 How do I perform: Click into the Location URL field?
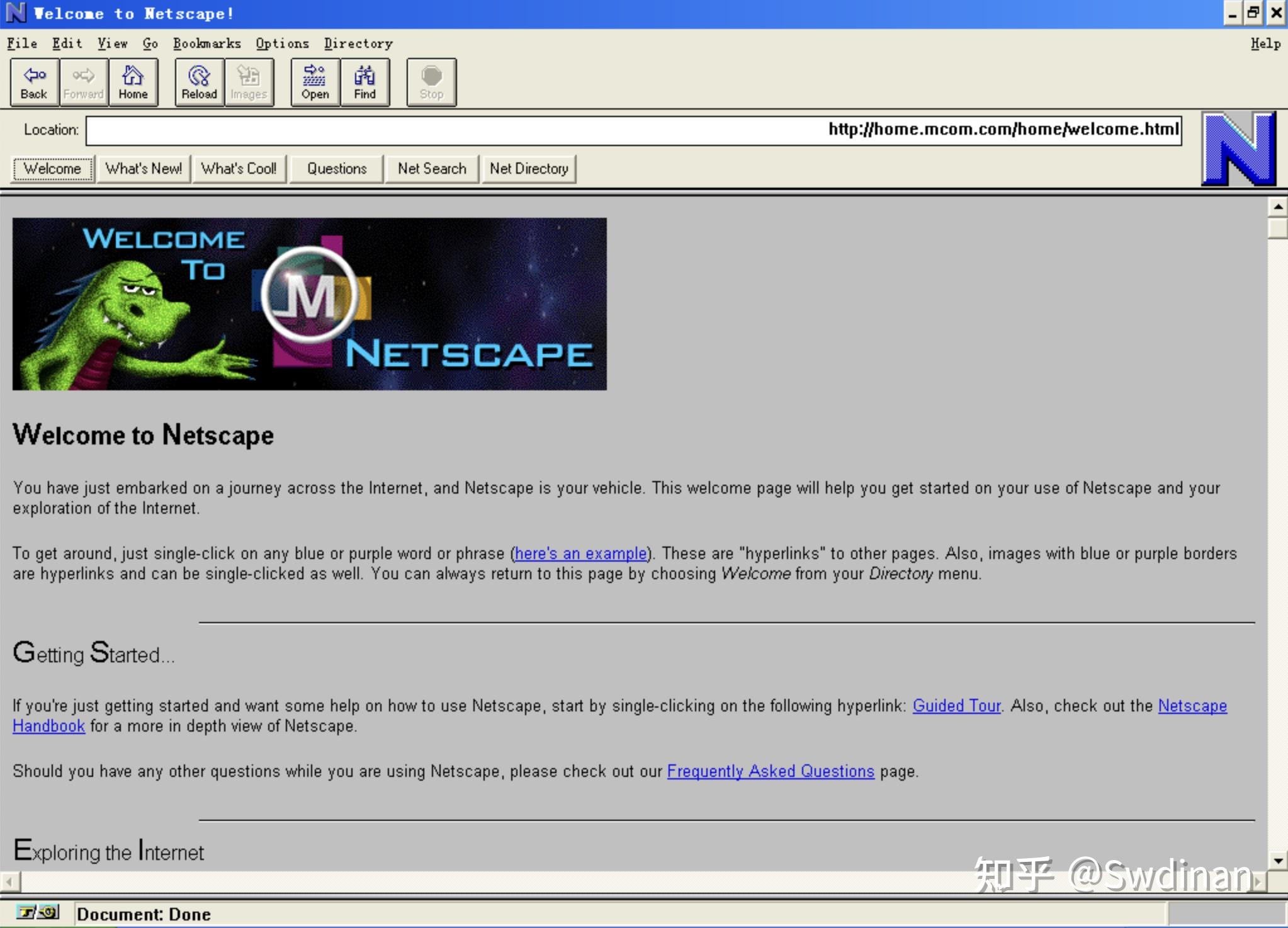(x=634, y=130)
